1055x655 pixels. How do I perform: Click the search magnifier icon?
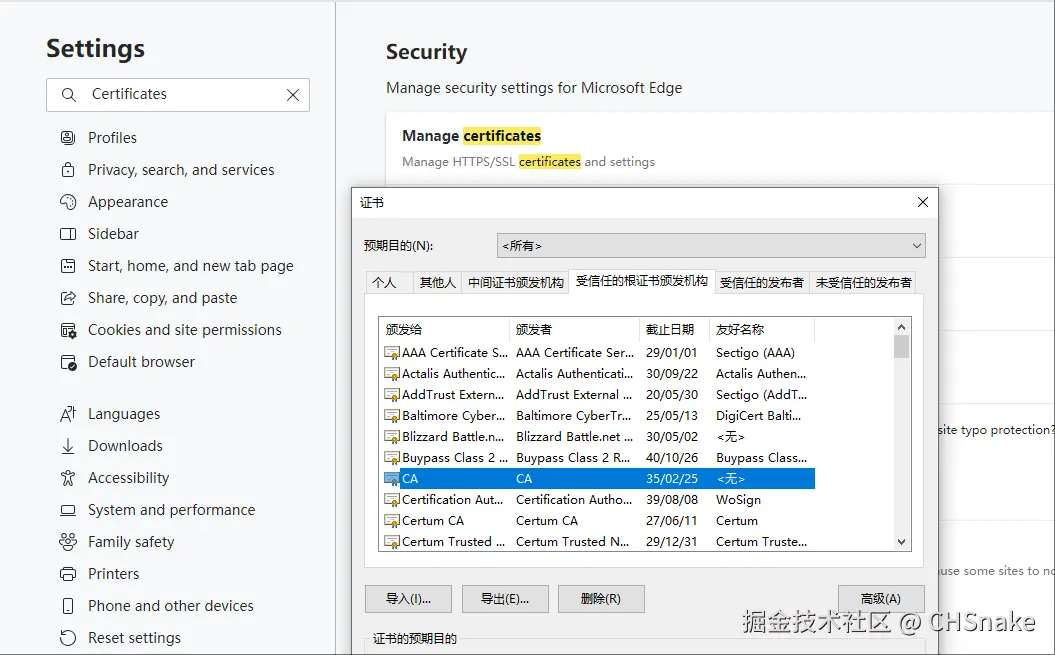click(69, 95)
